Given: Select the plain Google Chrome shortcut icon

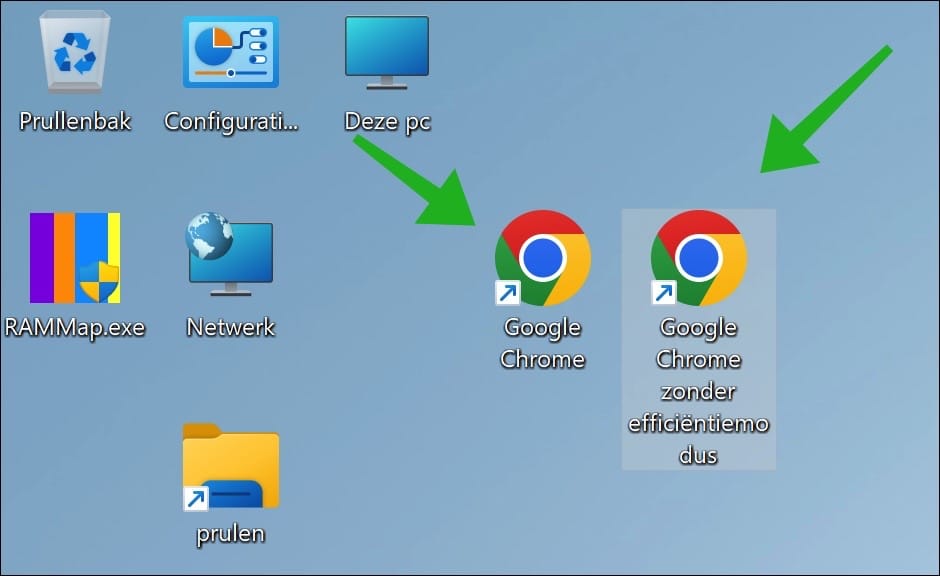Looking at the screenshot, I should click(x=543, y=258).
